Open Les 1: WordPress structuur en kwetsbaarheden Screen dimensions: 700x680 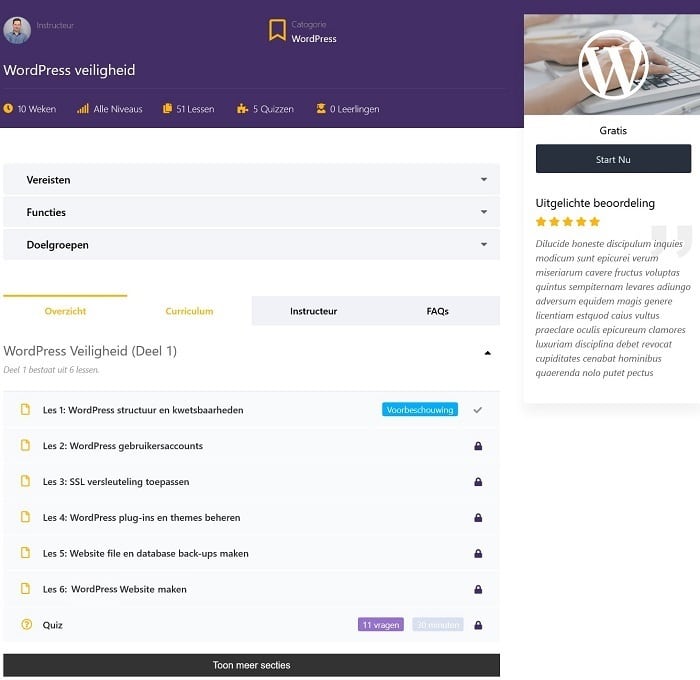point(143,410)
